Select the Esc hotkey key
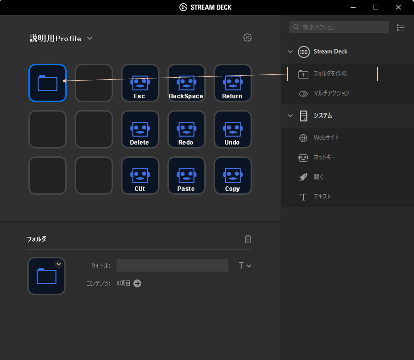Screen dimensions: 414x360 tap(140, 83)
